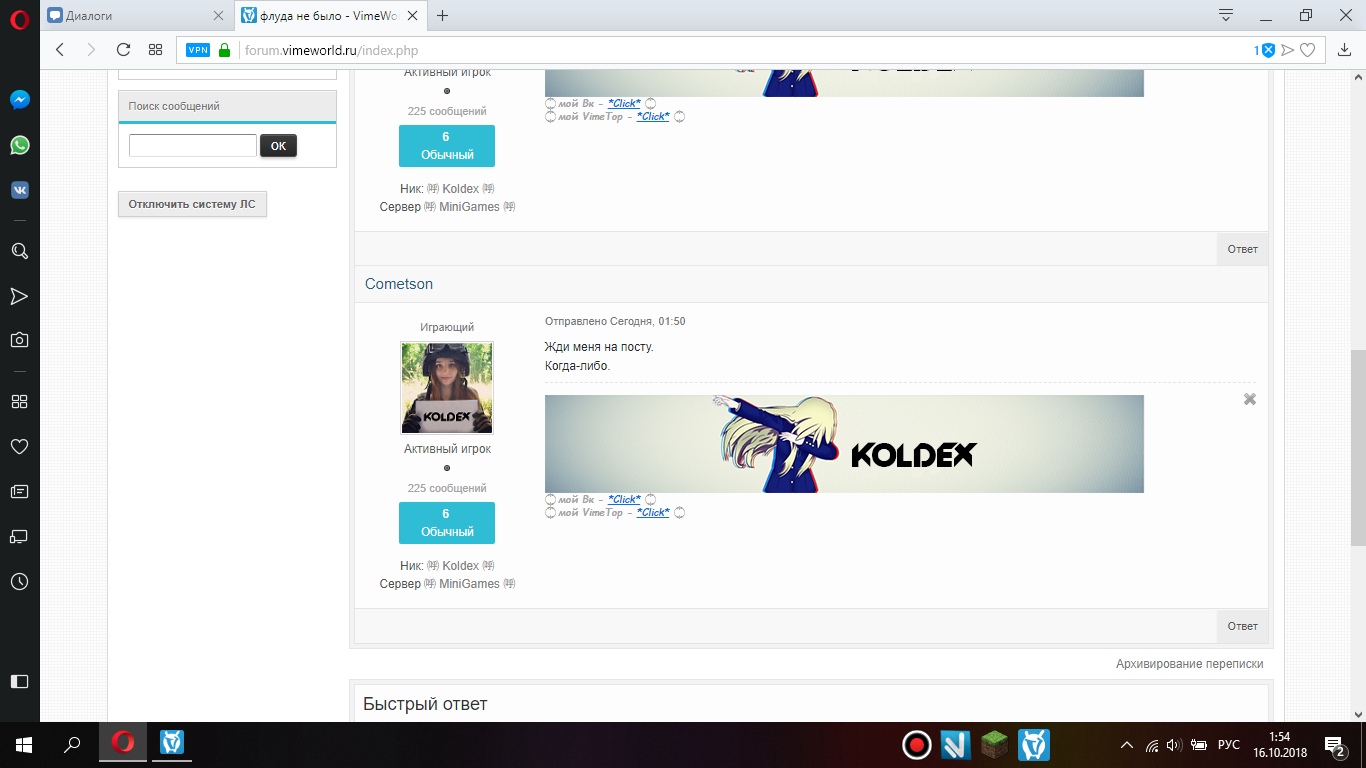Open Speed Dial from address bar
Screen dimensions: 1366x768
(x=155, y=49)
